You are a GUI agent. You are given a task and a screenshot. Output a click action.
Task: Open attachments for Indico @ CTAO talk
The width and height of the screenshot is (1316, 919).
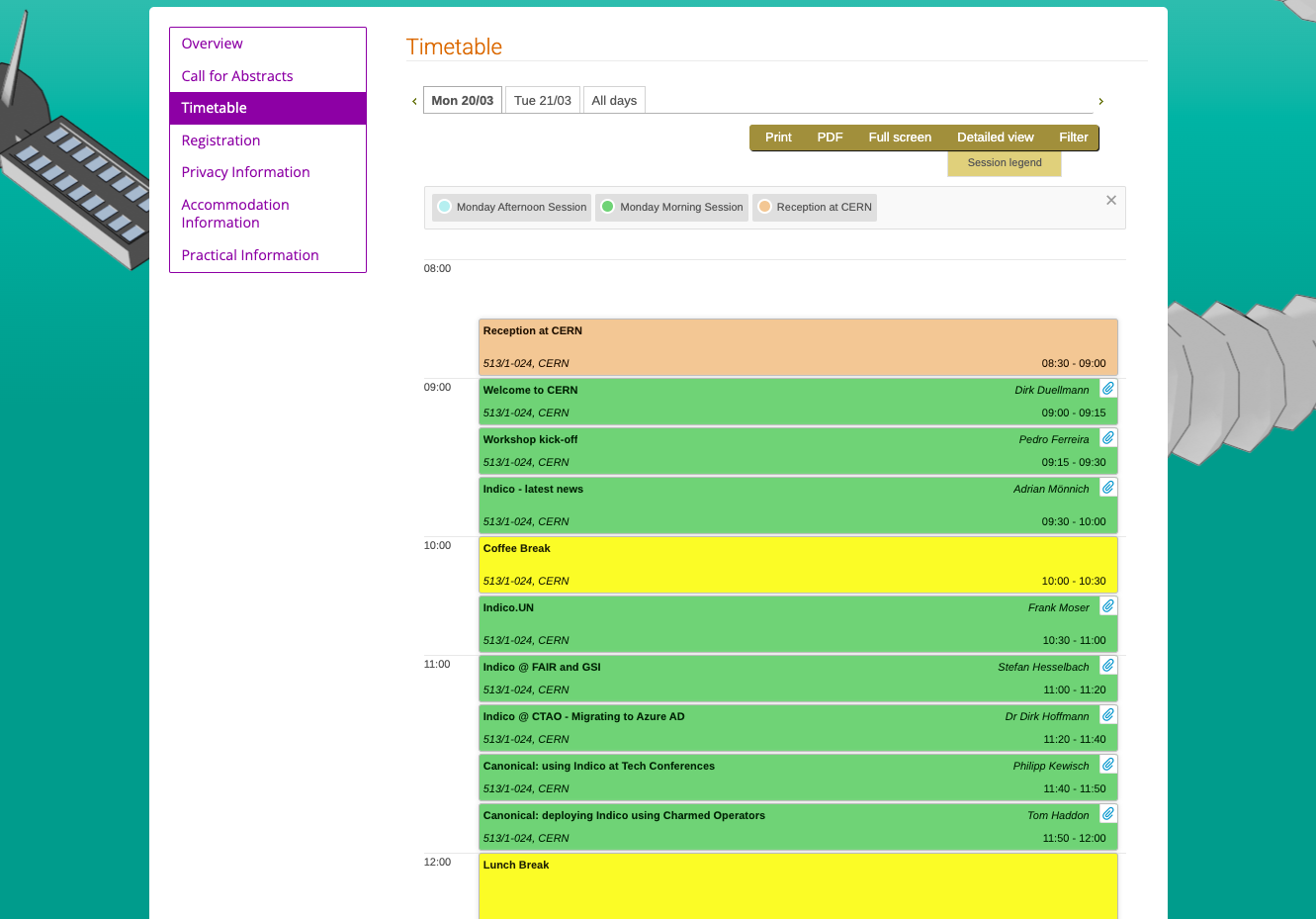click(1108, 715)
